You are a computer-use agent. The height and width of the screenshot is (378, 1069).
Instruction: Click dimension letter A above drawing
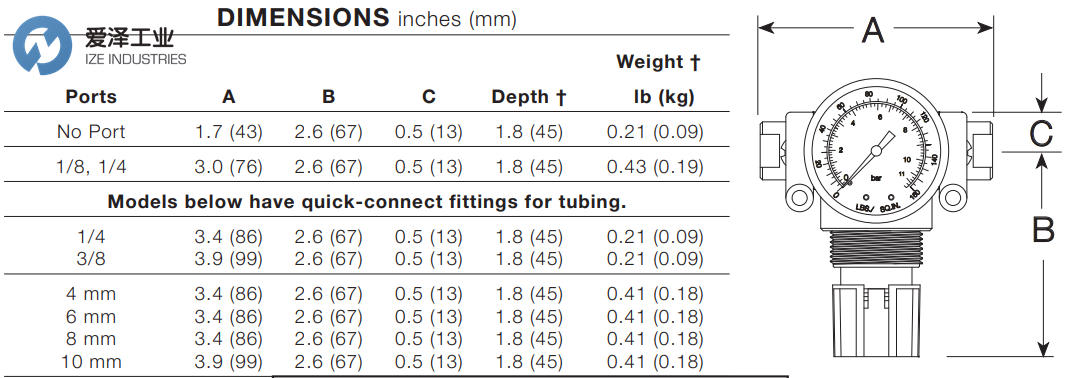click(x=873, y=31)
